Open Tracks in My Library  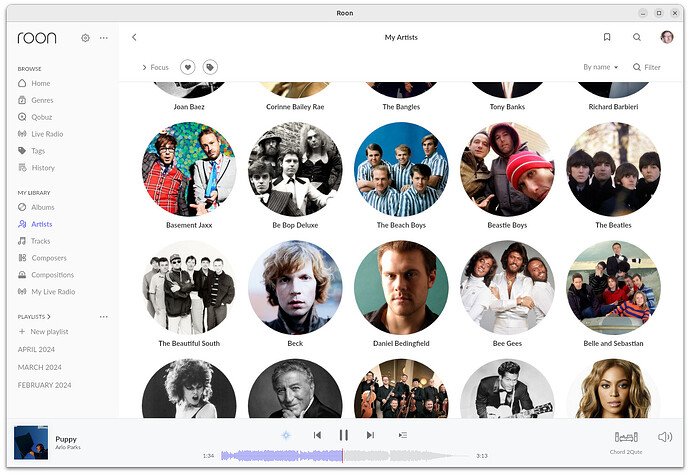coord(34,241)
